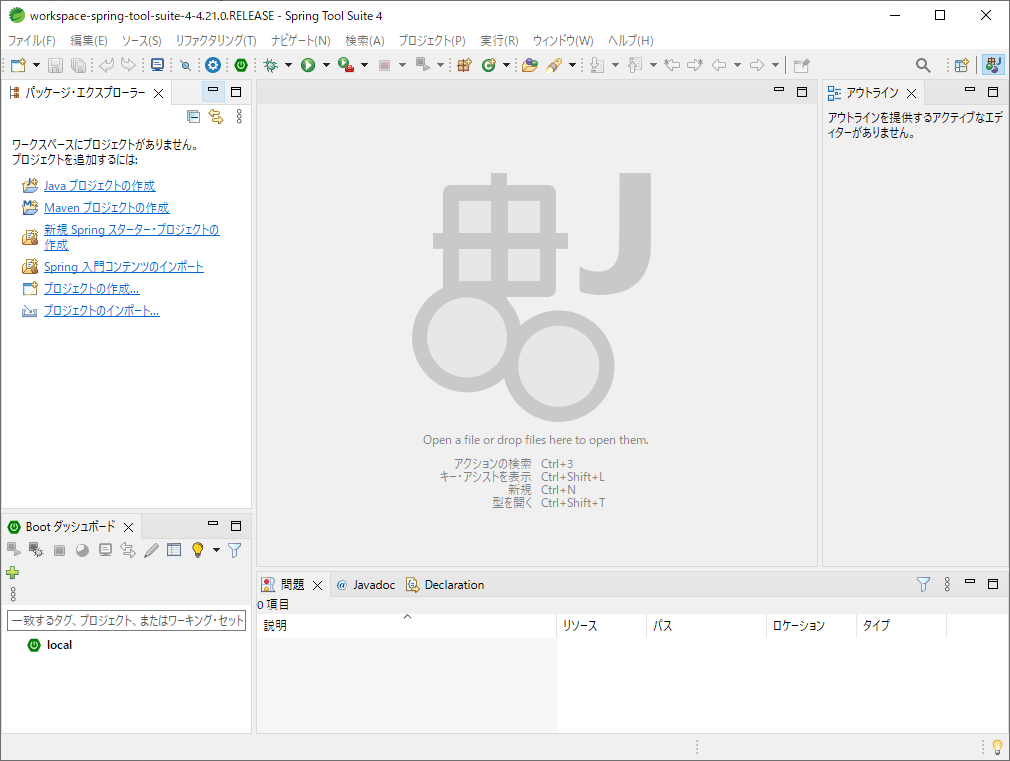Open the dropdown next to the Run button
1010x761 pixels.
tap(325, 64)
